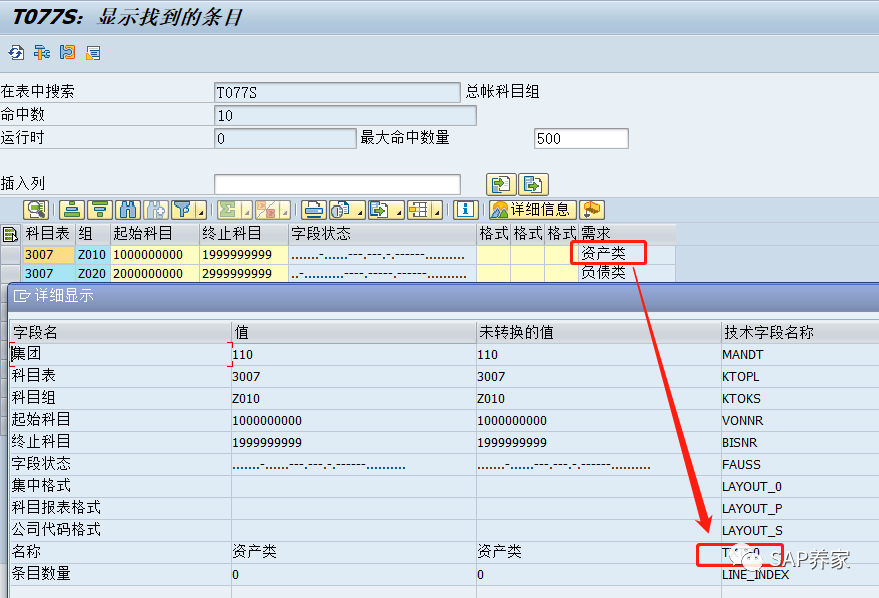This screenshot has height=598, width=879.
Task: Click the empty 插入列 input field
Action: pyautogui.click(x=337, y=184)
